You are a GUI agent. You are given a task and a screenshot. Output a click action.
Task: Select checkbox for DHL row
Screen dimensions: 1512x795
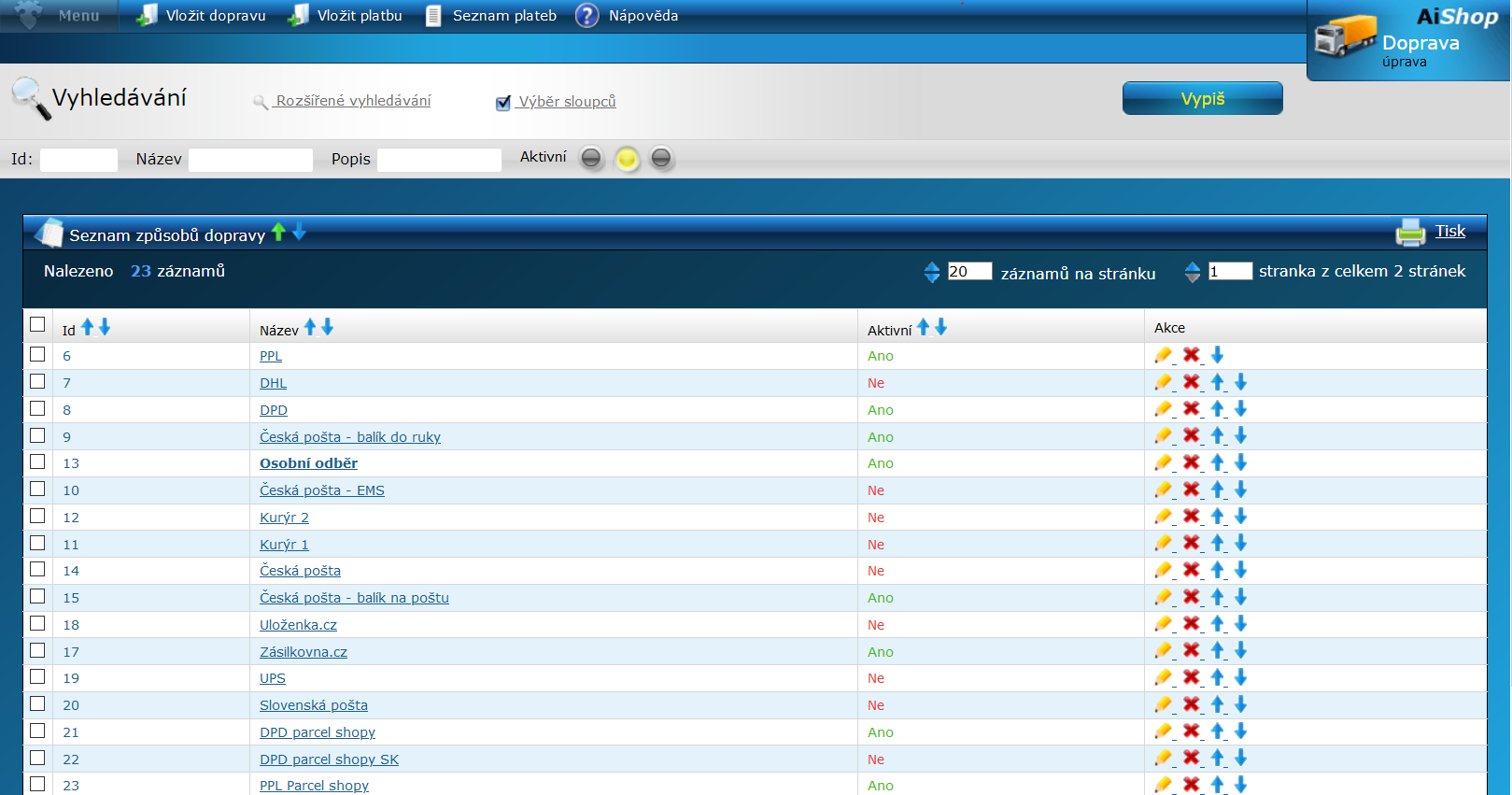37,381
